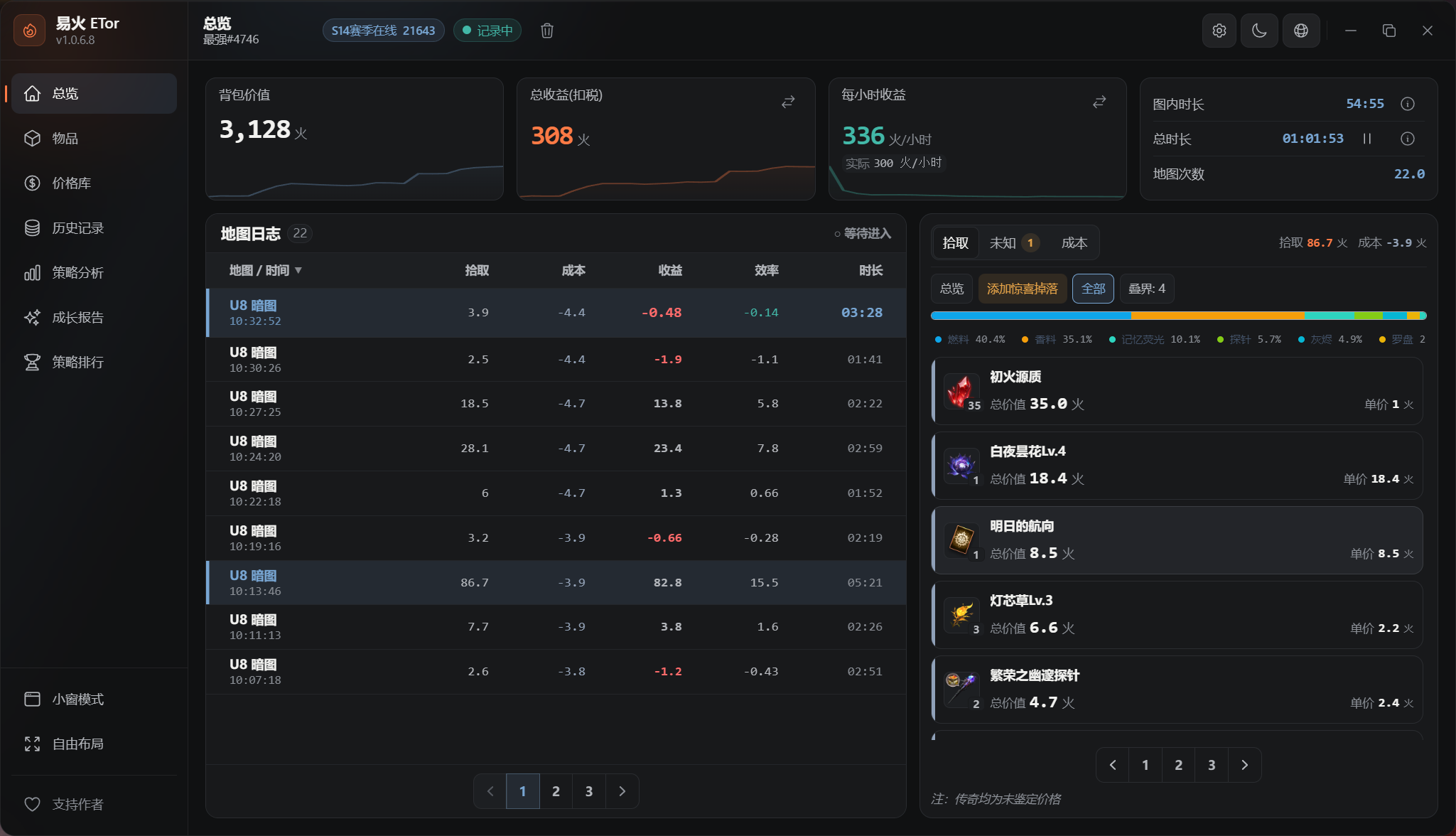The width and height of the screenshot is (1456, 836).
Task: Swap total income display mode
Action: (788, 102)
